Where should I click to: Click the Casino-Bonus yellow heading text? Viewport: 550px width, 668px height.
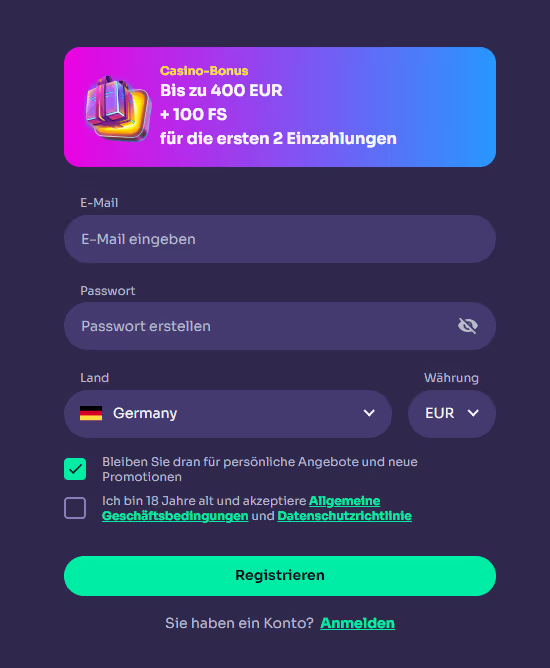tap(204, 71)
